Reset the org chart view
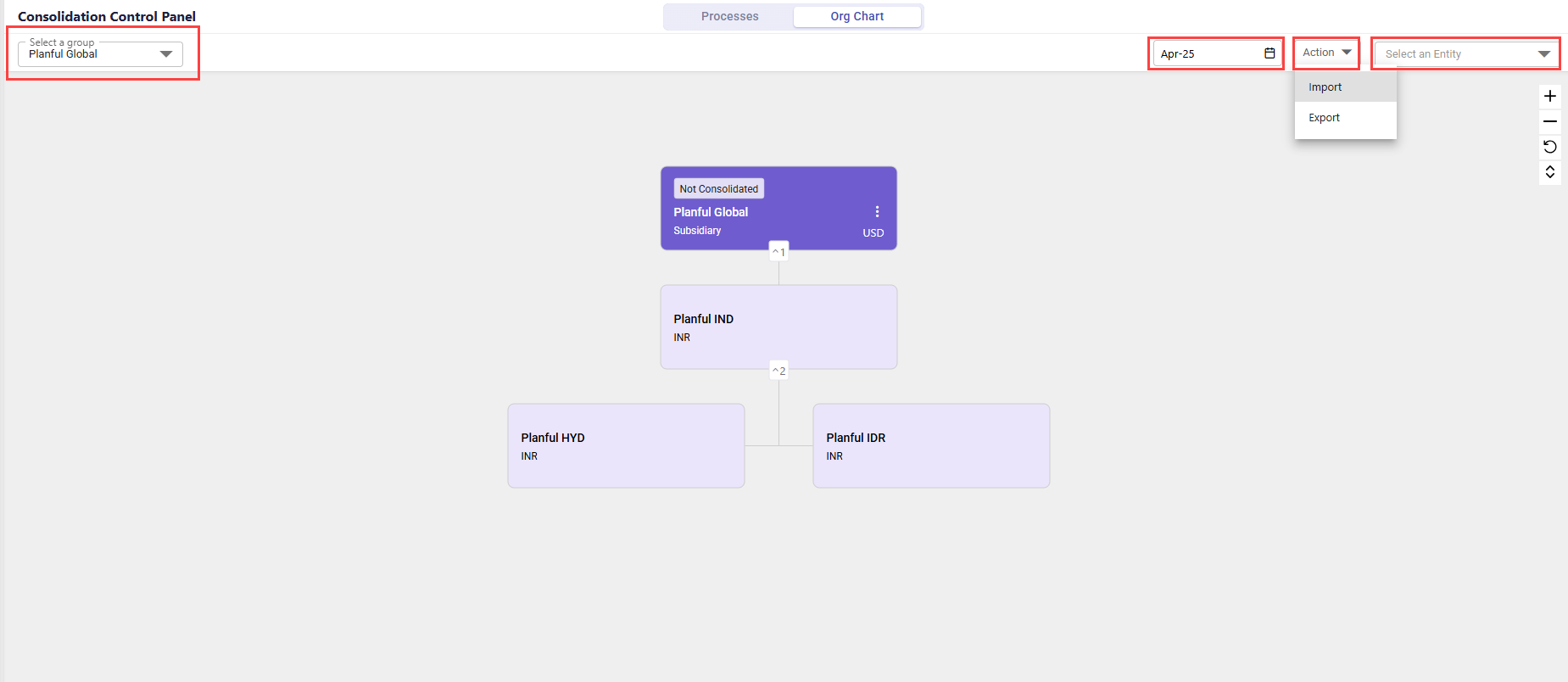This screenshot has height=682, width=1568. [1549, 147]
